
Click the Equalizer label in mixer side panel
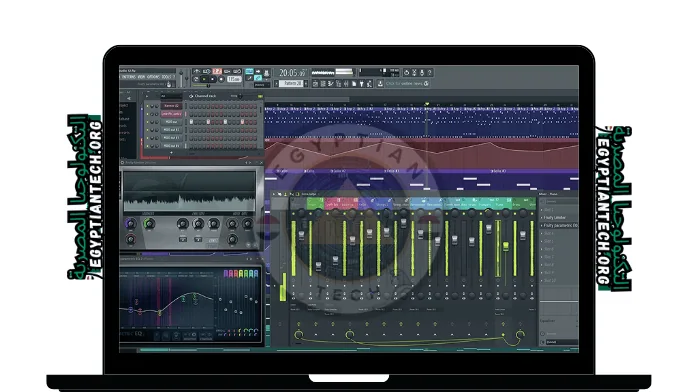[548, 320]
